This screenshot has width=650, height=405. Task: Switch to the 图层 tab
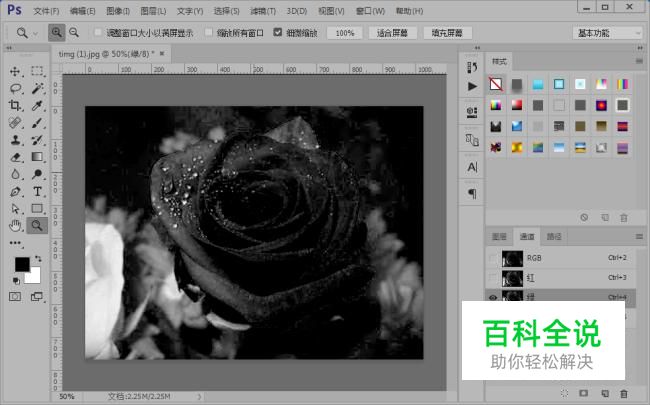point(499,236)
